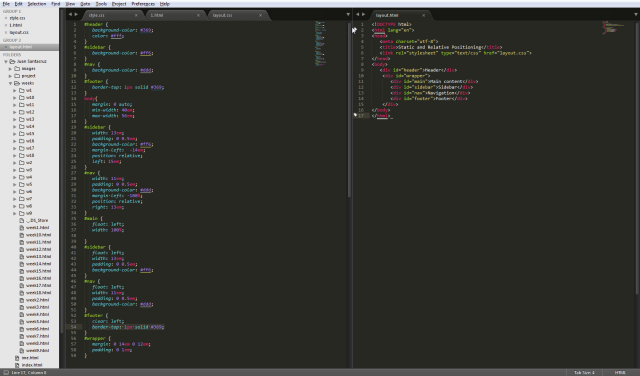Open the Tools menu

click(x=101, y=4)
